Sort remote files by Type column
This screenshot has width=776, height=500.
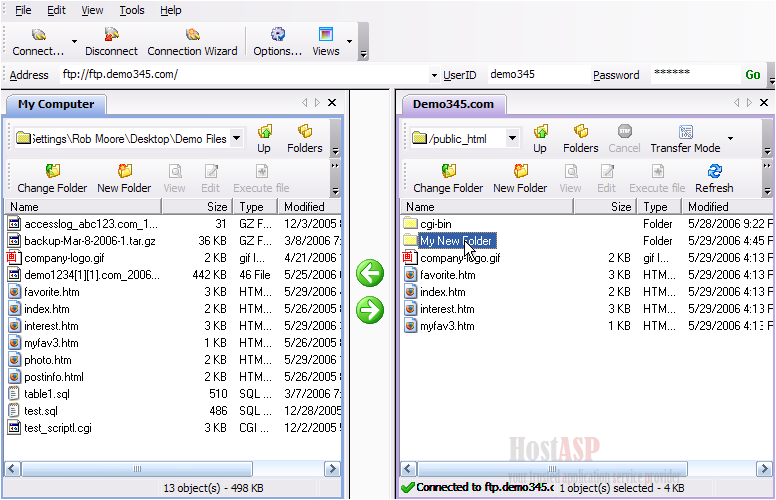pos(659,206)
